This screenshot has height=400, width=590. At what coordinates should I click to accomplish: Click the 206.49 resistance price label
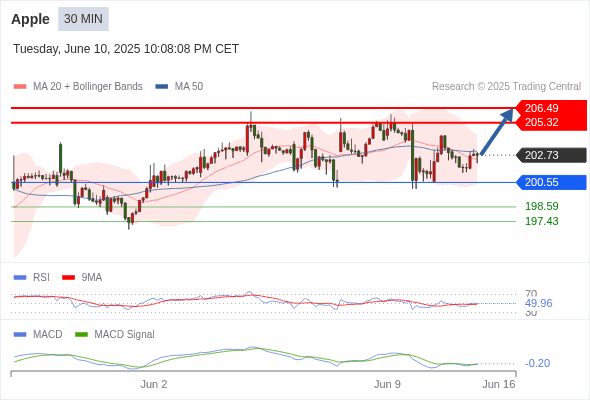click(x=541, y=108)
